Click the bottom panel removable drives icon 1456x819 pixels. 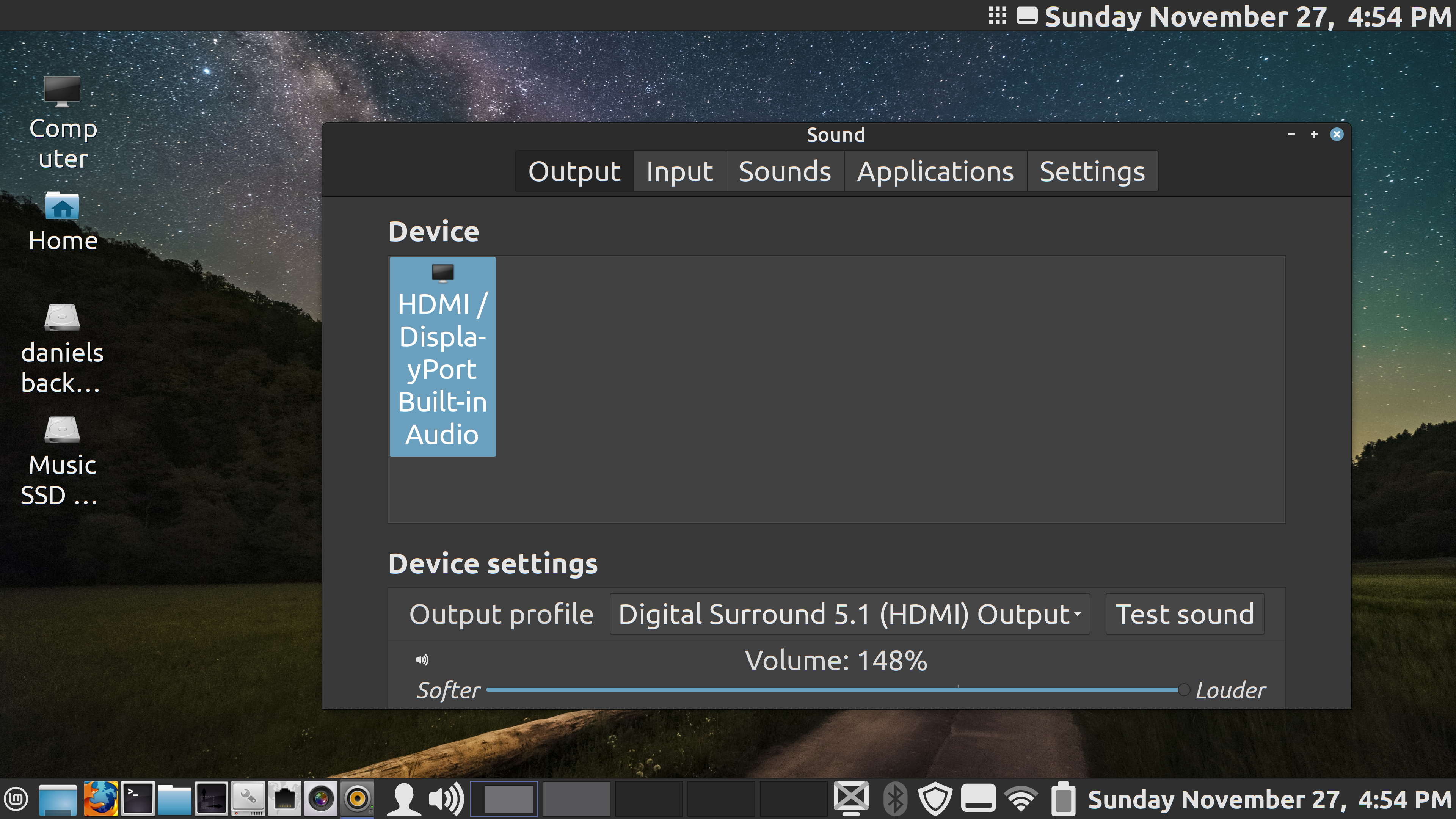pyautogui.click(x=978, y=799)
